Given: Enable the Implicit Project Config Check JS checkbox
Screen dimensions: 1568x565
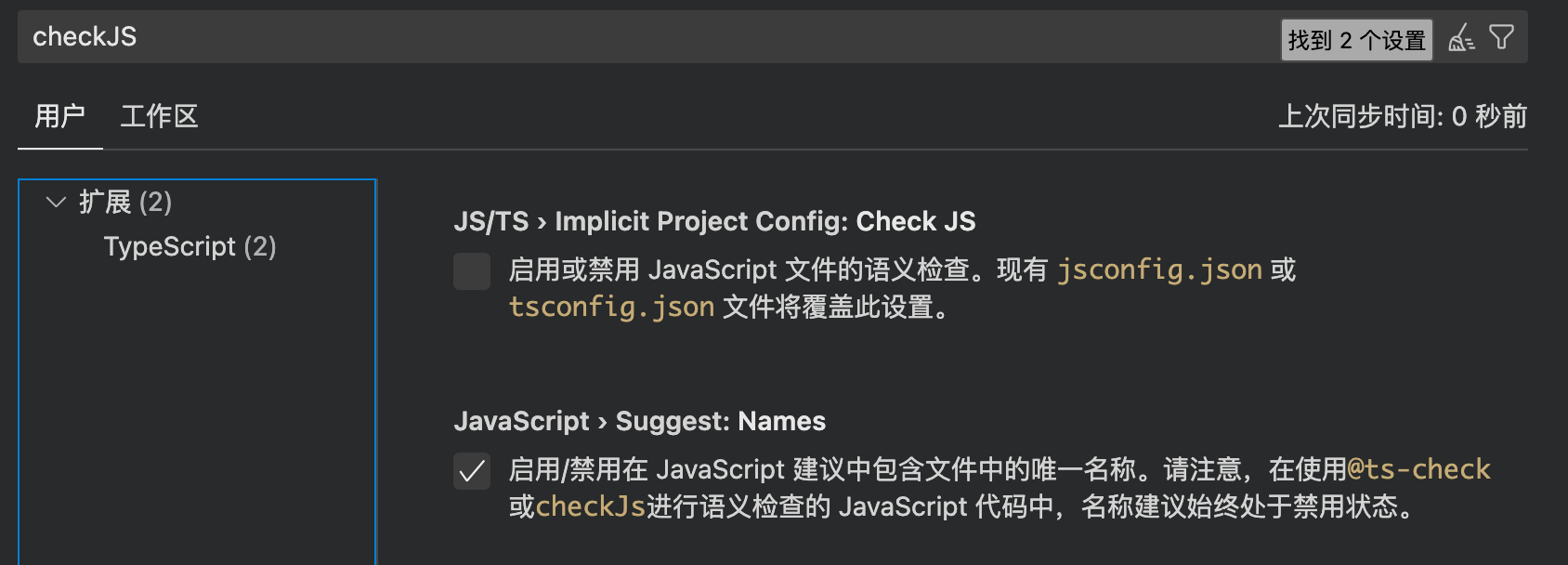Looking at the screenshot, I should tap(472, 271).
